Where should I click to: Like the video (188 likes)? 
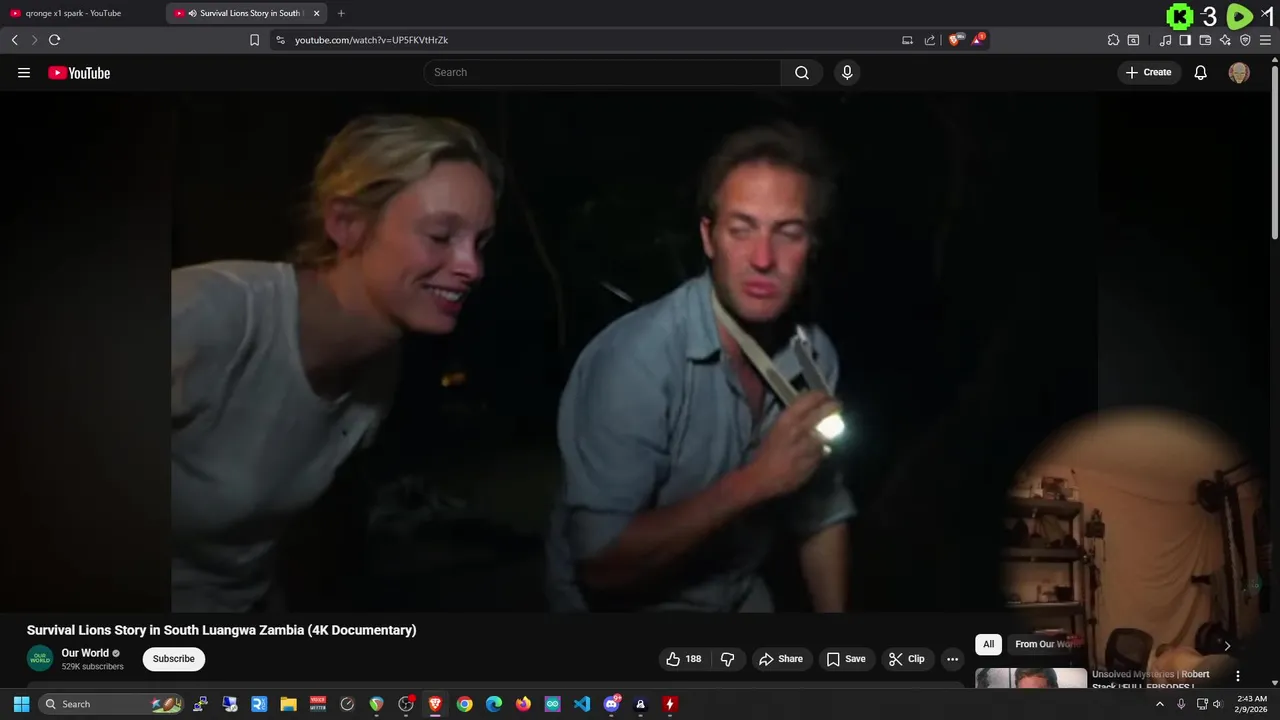coord(684,659)
